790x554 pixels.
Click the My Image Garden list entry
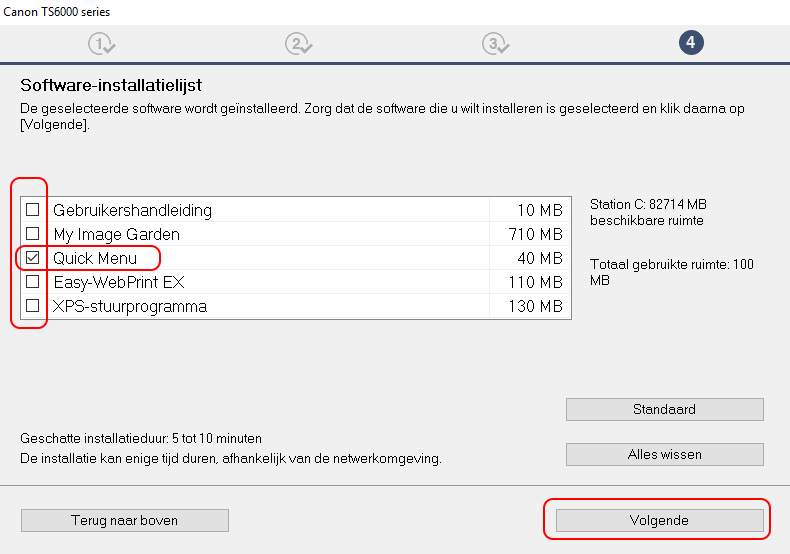(117, 235)
